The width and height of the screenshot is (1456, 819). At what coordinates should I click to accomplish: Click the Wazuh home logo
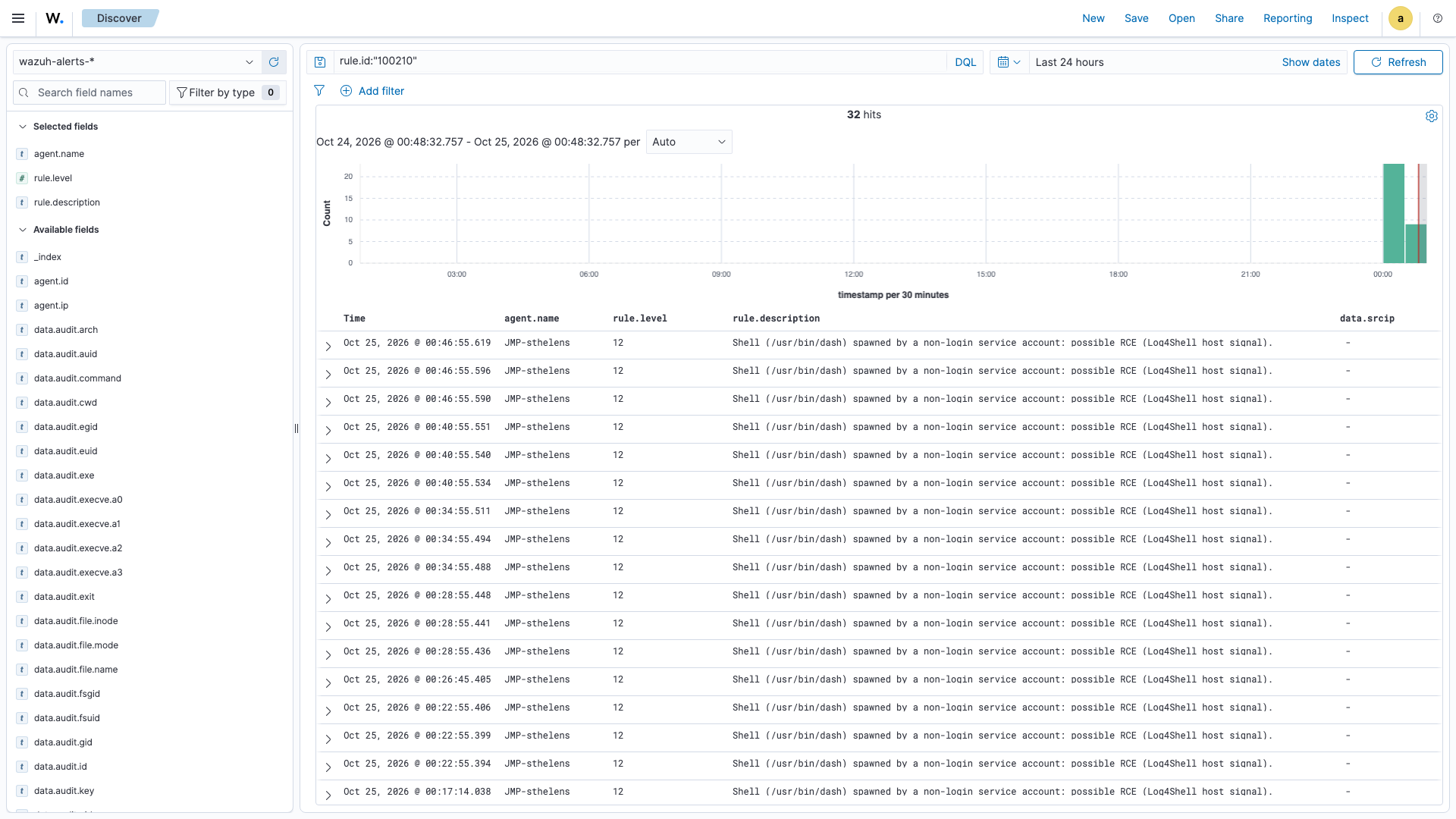55,18
